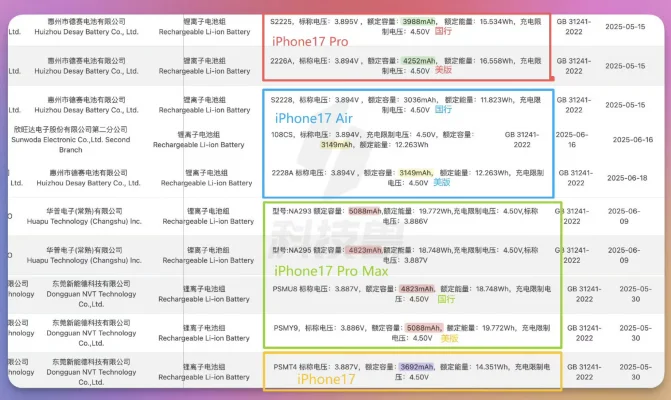Click 4823mAh in the PSMU8 row
Screen dimensions: 671x400
[x=417, y=289]
